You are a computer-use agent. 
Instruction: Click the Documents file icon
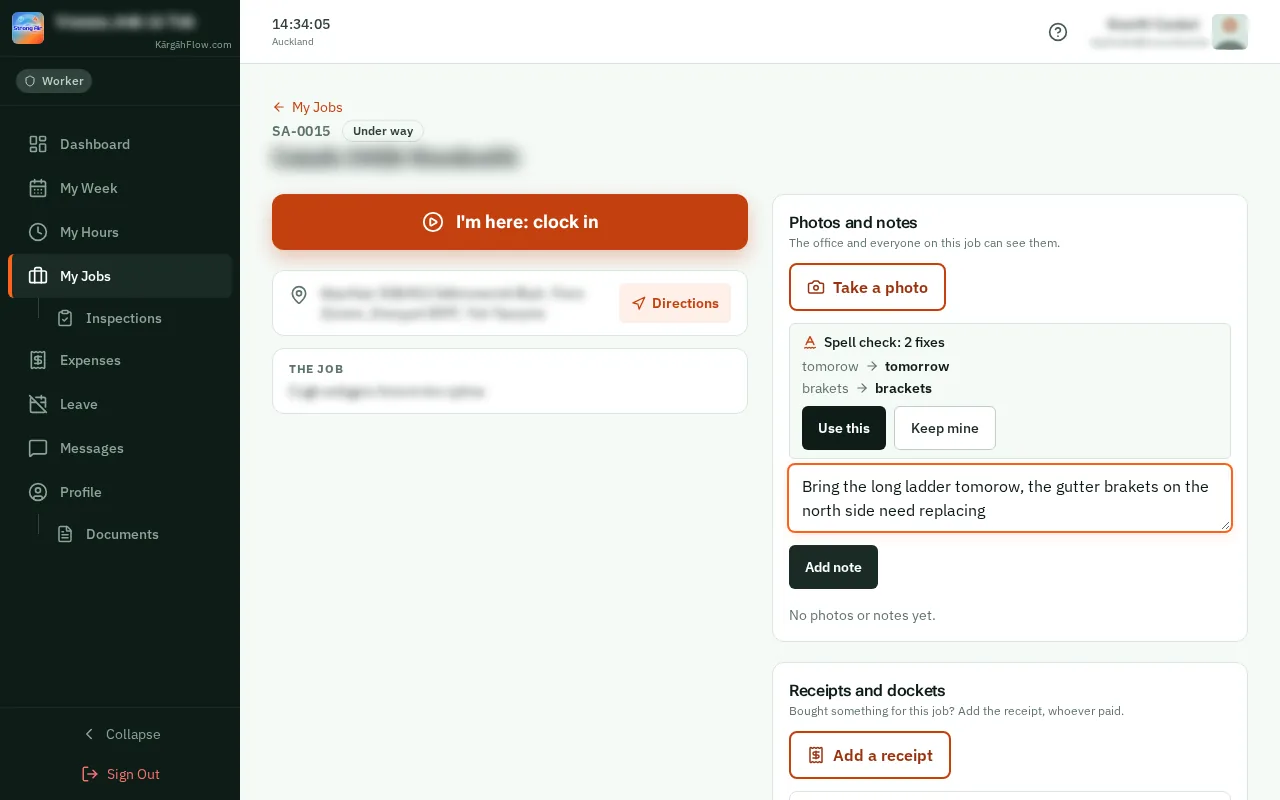coord(65,534)
